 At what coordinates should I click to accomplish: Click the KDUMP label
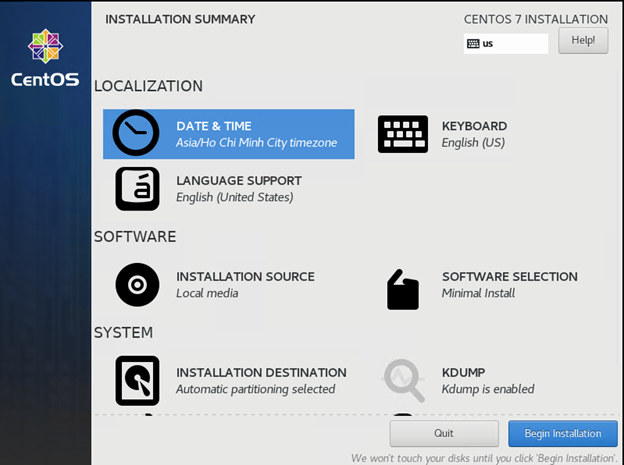pyautogui.click(x=463, y=373)
